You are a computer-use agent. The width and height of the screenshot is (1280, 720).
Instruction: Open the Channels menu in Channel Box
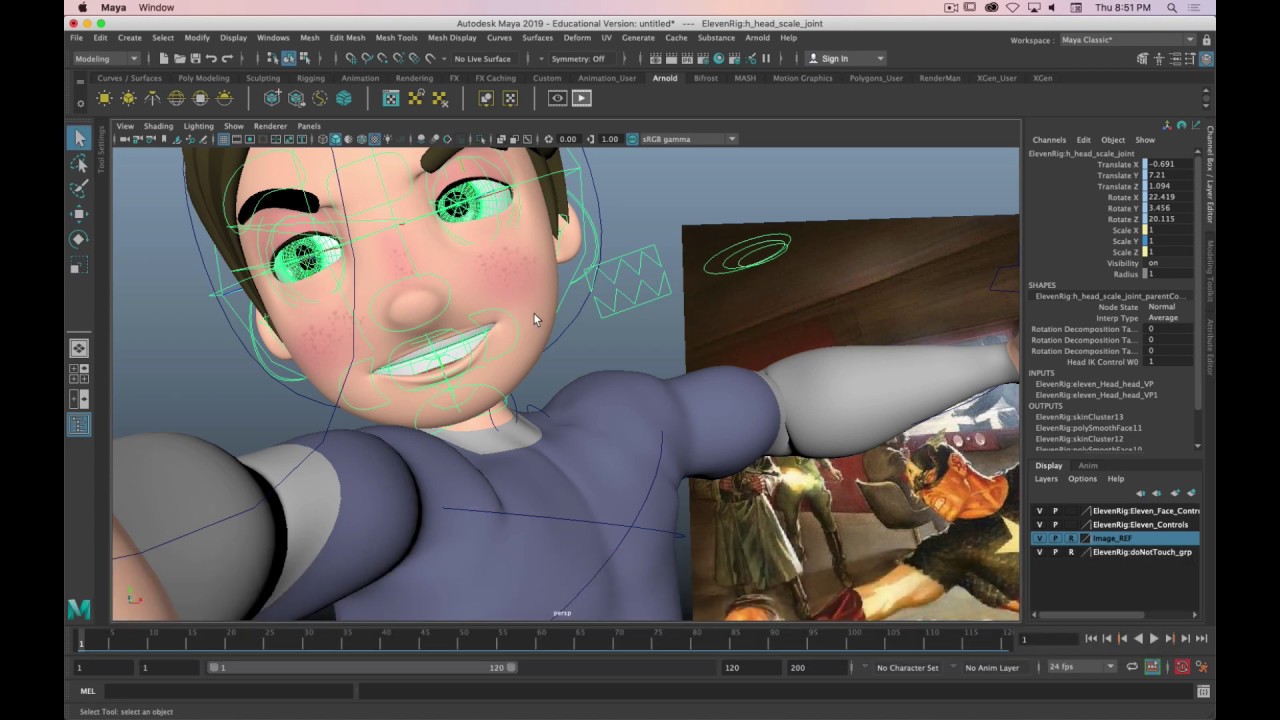point(1049,140)
